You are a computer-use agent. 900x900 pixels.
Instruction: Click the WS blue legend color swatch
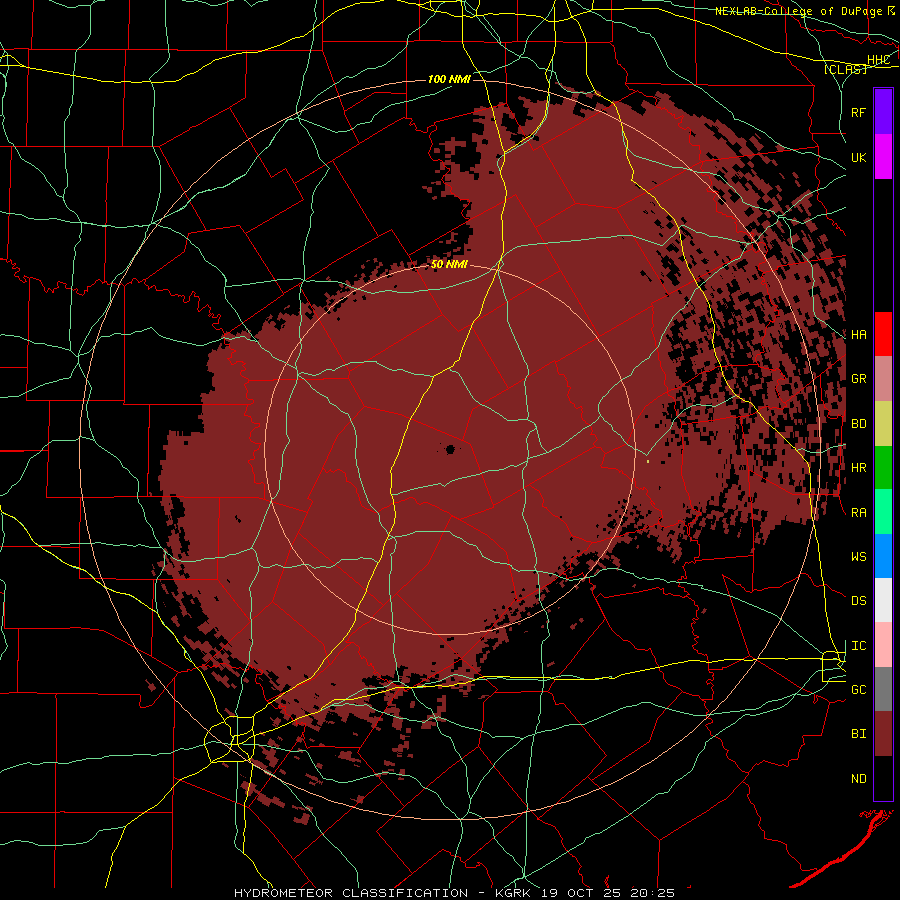(883, 556)
